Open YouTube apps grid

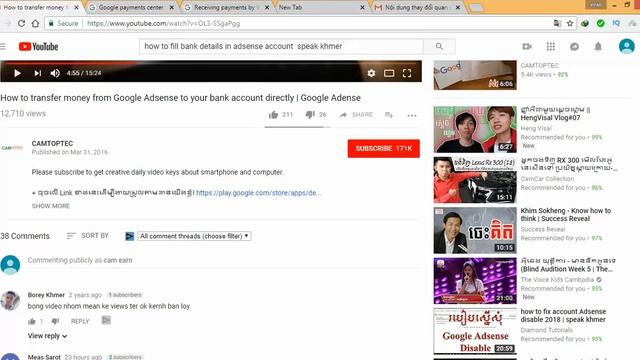[551, 47]
